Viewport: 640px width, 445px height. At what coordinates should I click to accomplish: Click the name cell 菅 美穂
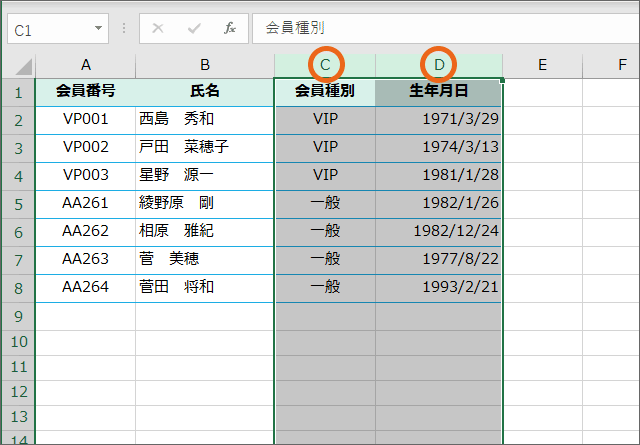[x=205, y=260]
